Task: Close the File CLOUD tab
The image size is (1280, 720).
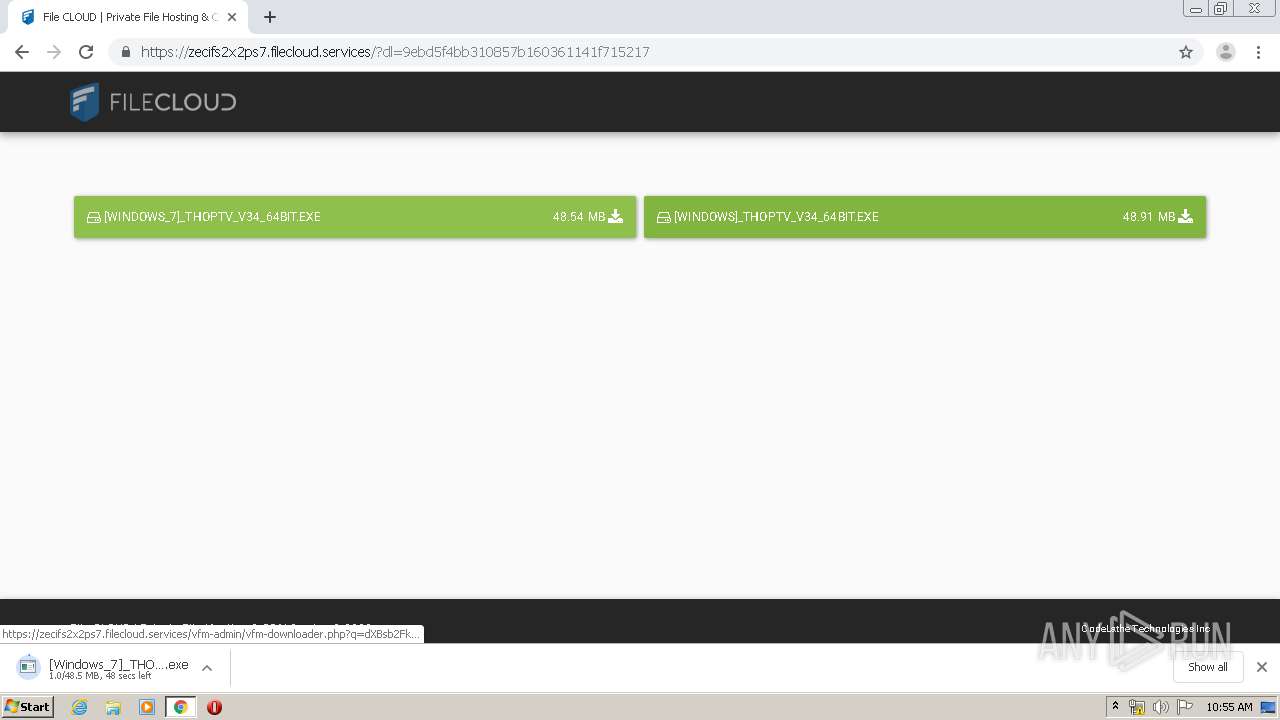Action: pyautogui.click(x=232, y=17)
